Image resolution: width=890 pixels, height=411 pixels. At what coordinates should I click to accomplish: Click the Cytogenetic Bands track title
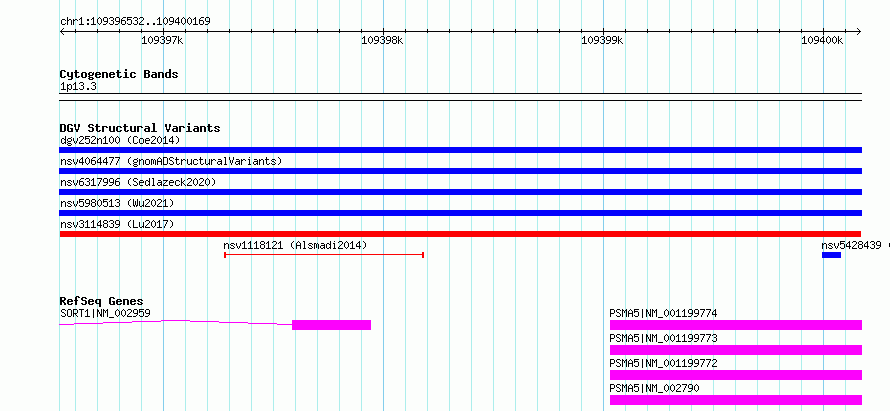[x=119, y=74]
